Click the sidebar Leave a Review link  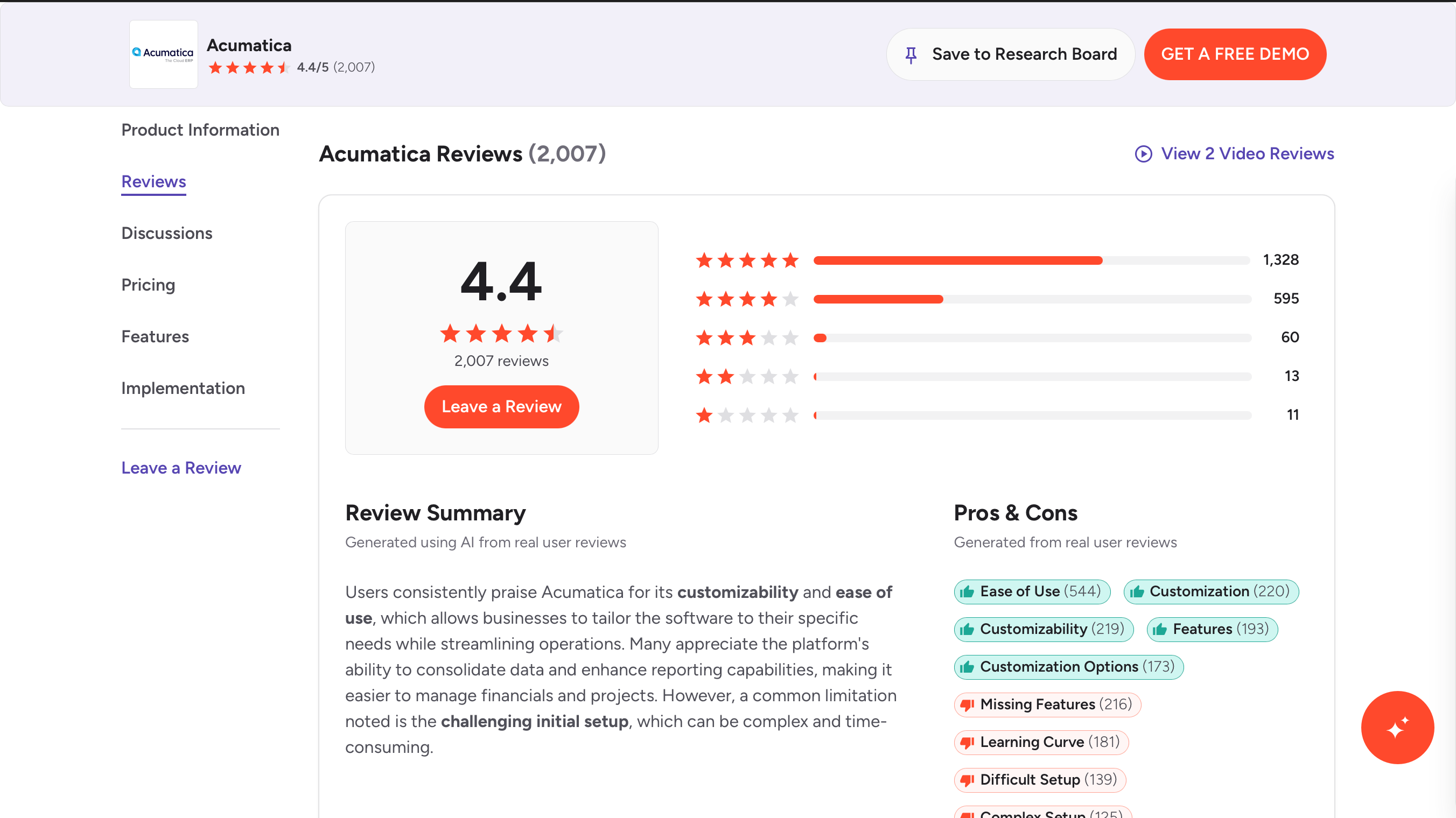coord(181,468)
